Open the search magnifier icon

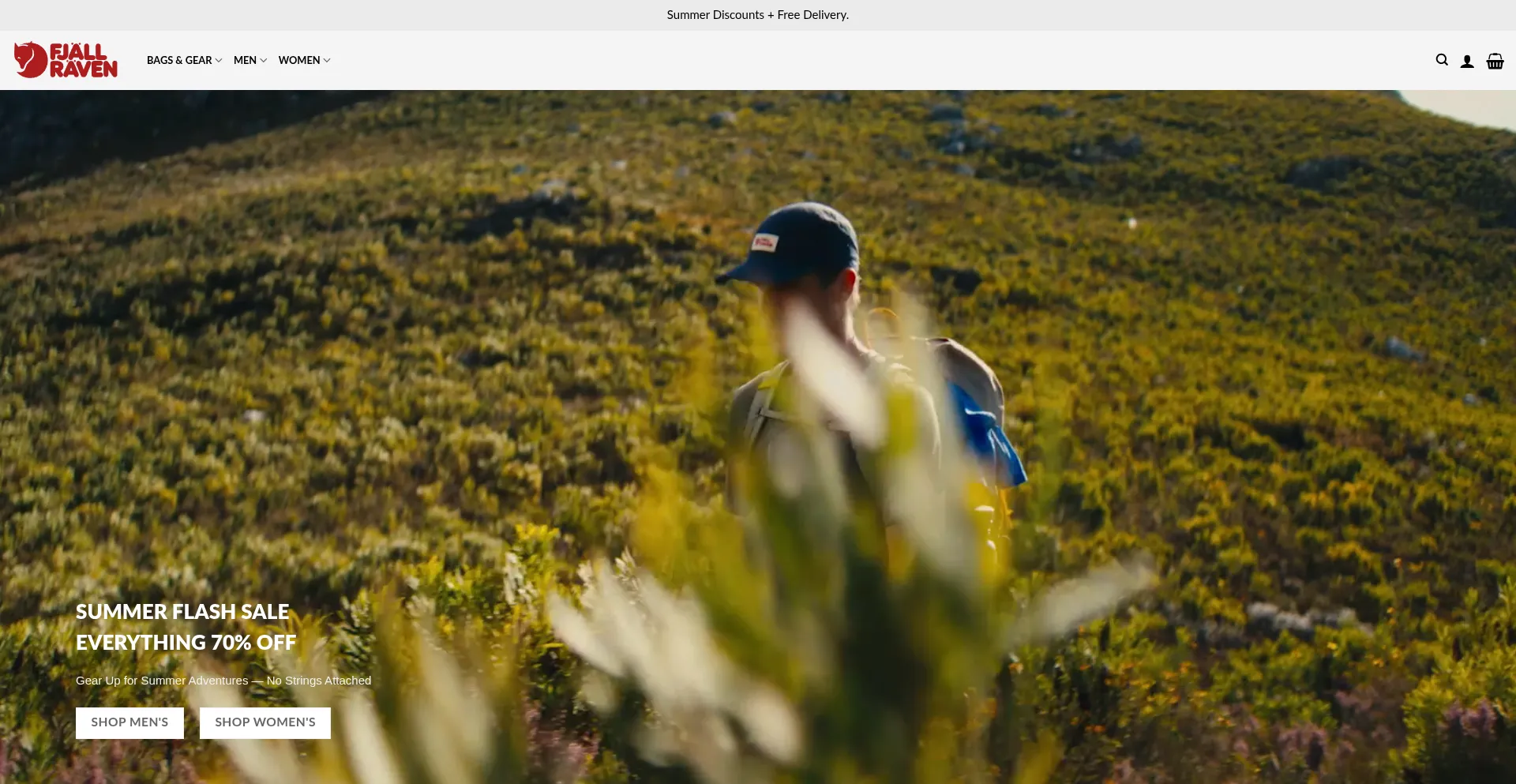(x=1442, y=60)
